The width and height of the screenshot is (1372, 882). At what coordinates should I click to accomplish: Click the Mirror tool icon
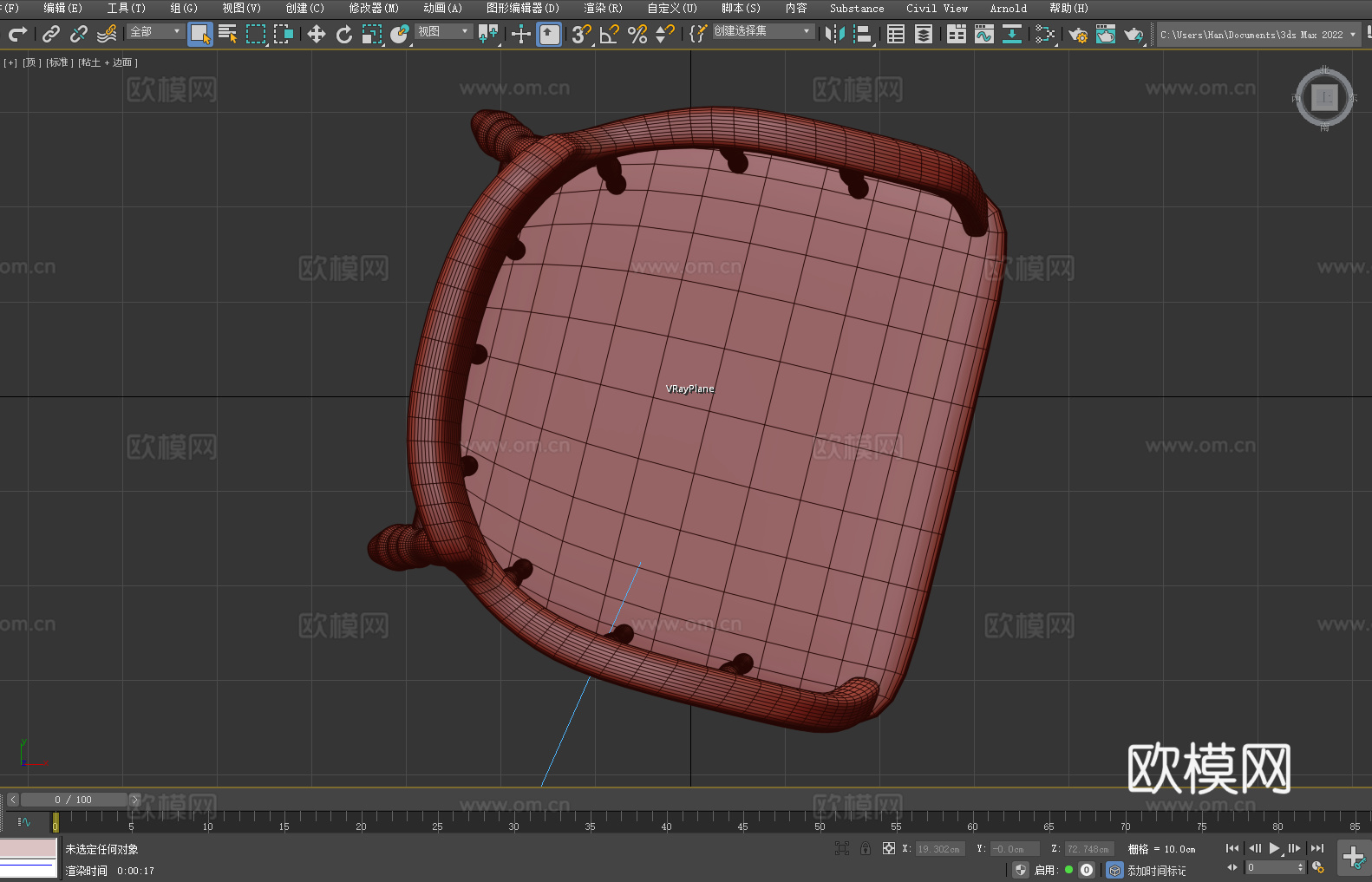(835, 34)
